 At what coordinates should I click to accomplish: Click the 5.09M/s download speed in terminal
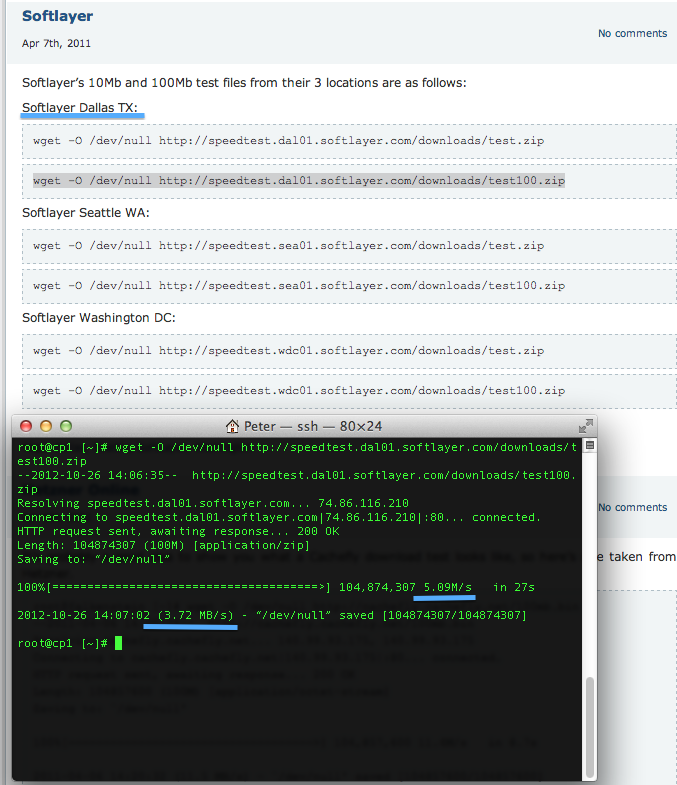(448, 587)
